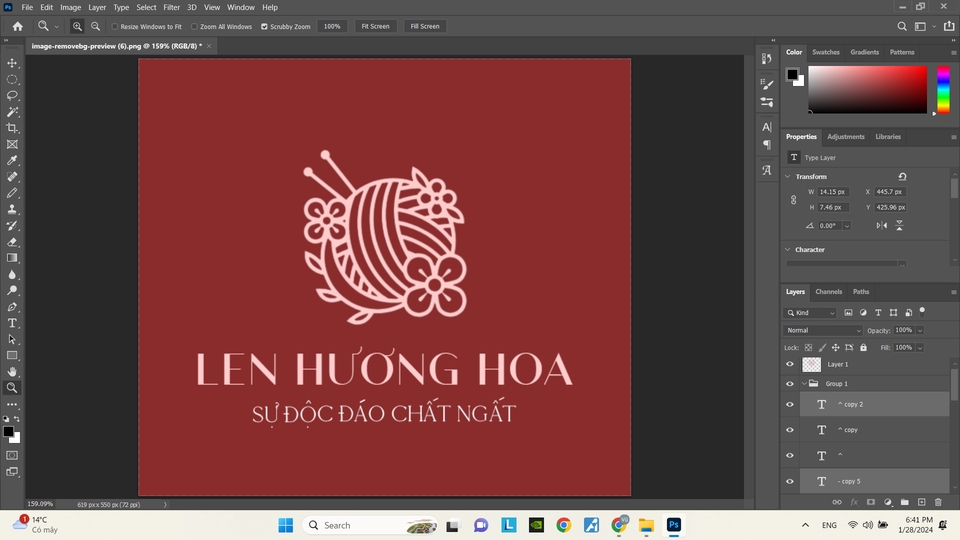Pick a color in the color field
The height and width of the screenshot is (540, 960).
pyautogui.click(x=868, y=89)
